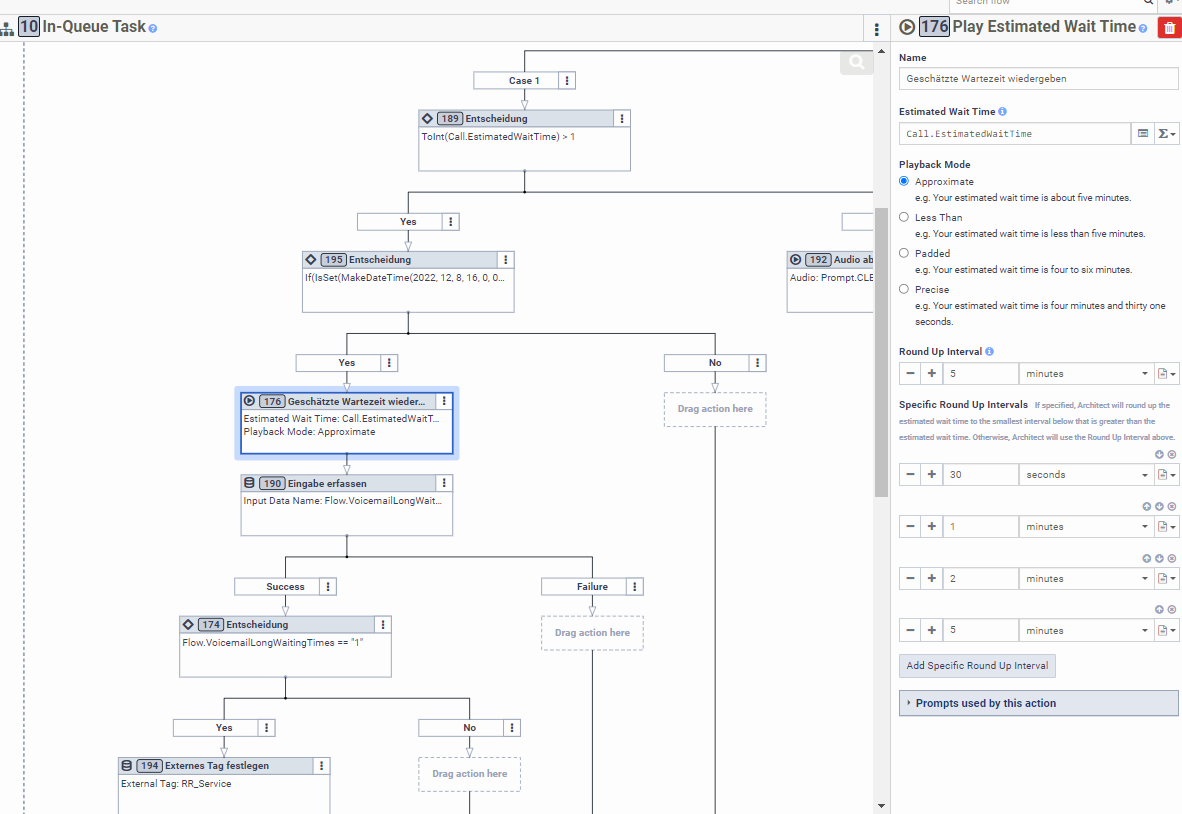This screenshot has height=814, width=1182.
Task: Click the canvas scroll down arrow
Action: (880, 806)
